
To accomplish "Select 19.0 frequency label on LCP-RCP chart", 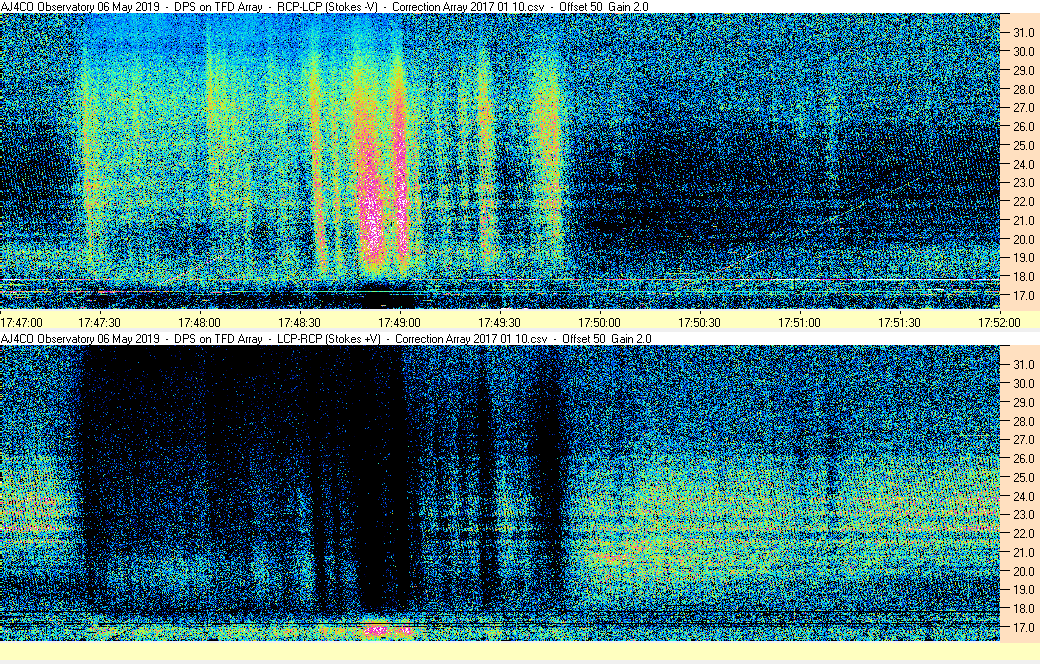I will coord(1023,589).
